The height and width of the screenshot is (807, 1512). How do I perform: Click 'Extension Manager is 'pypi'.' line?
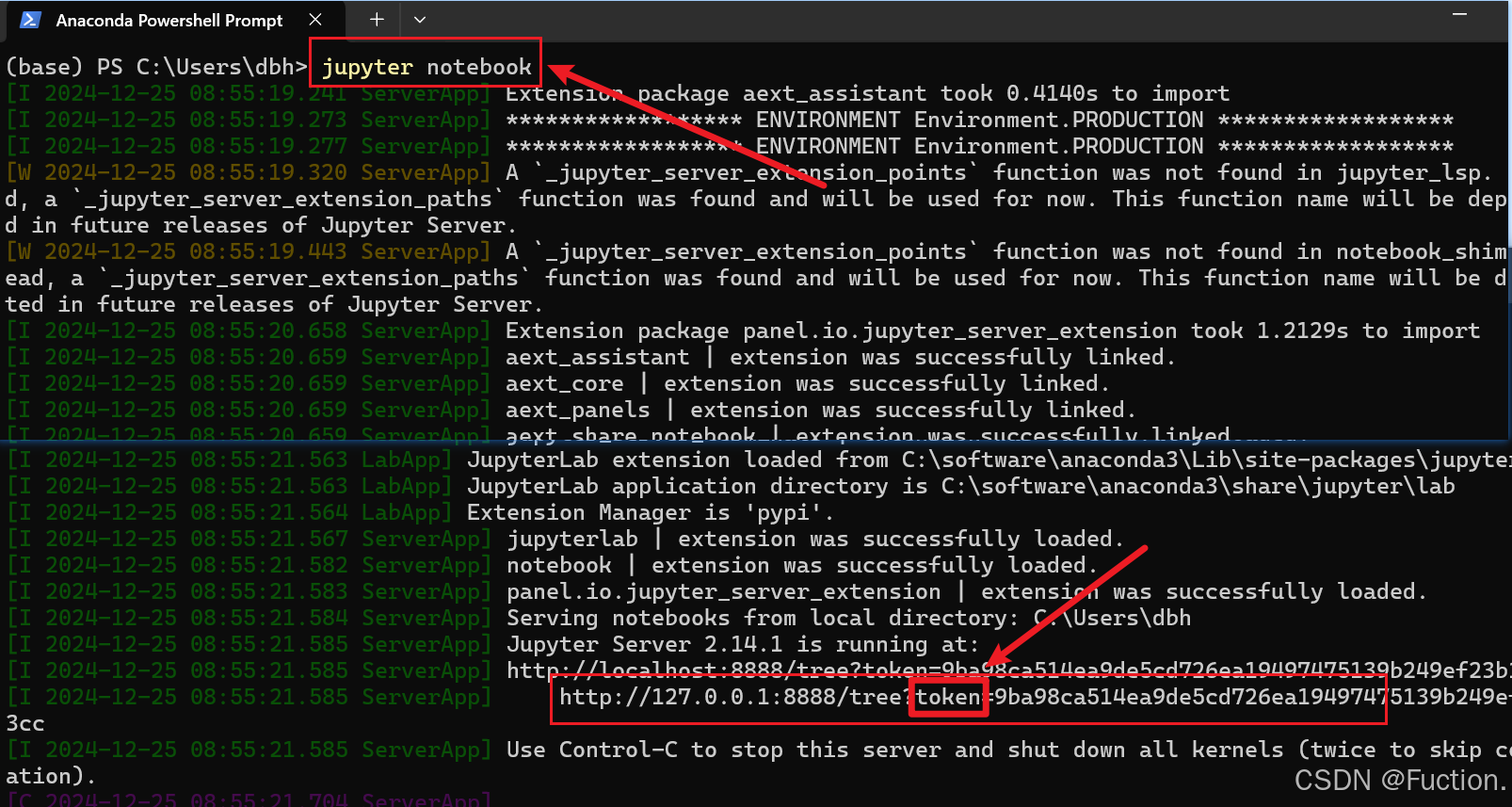[651, 512]
